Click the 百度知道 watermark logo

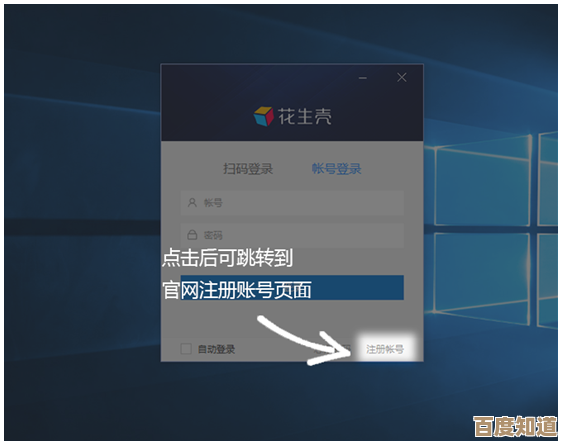[x=515, y=426]
